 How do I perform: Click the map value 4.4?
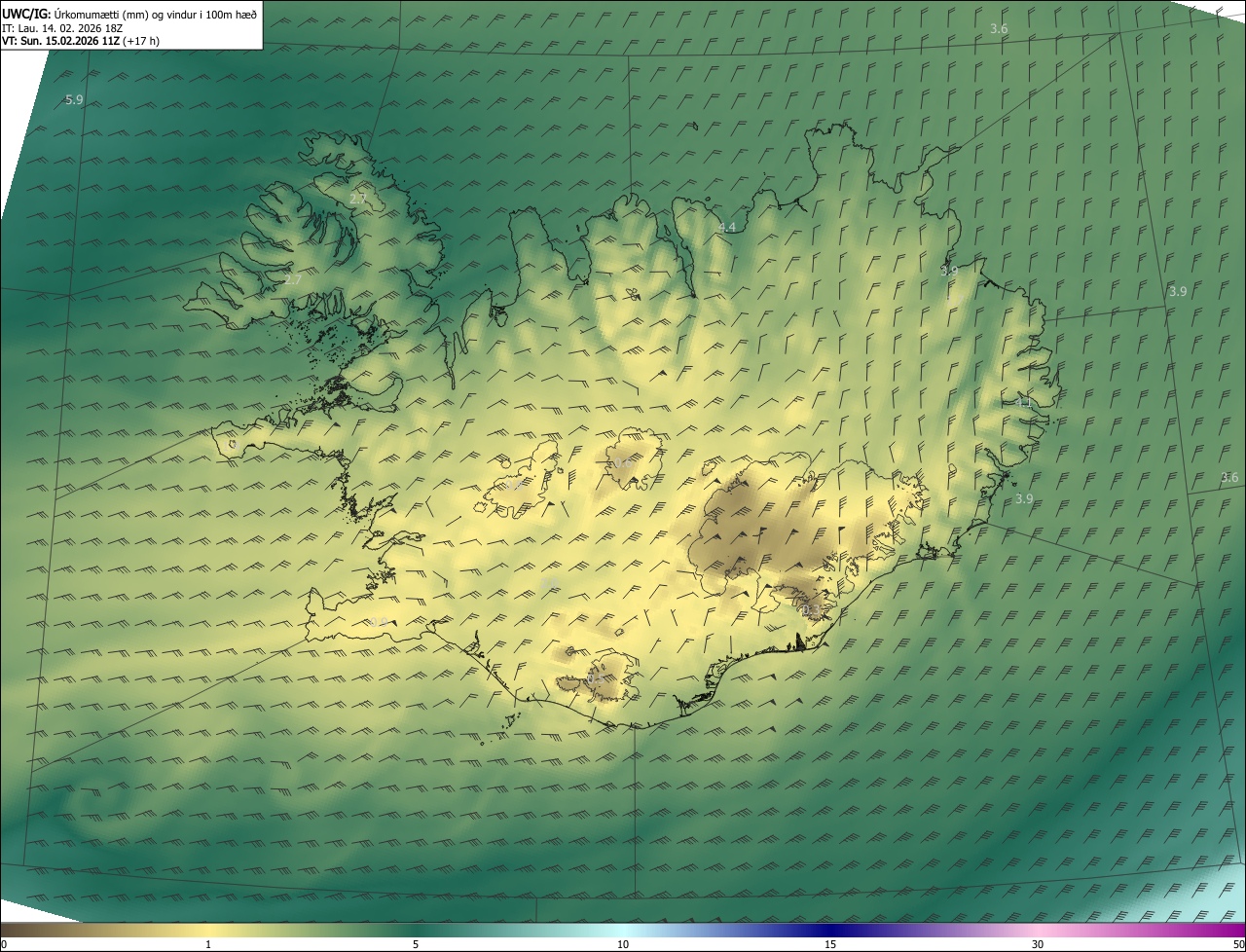pyautogui.click(x=726, y=227)
